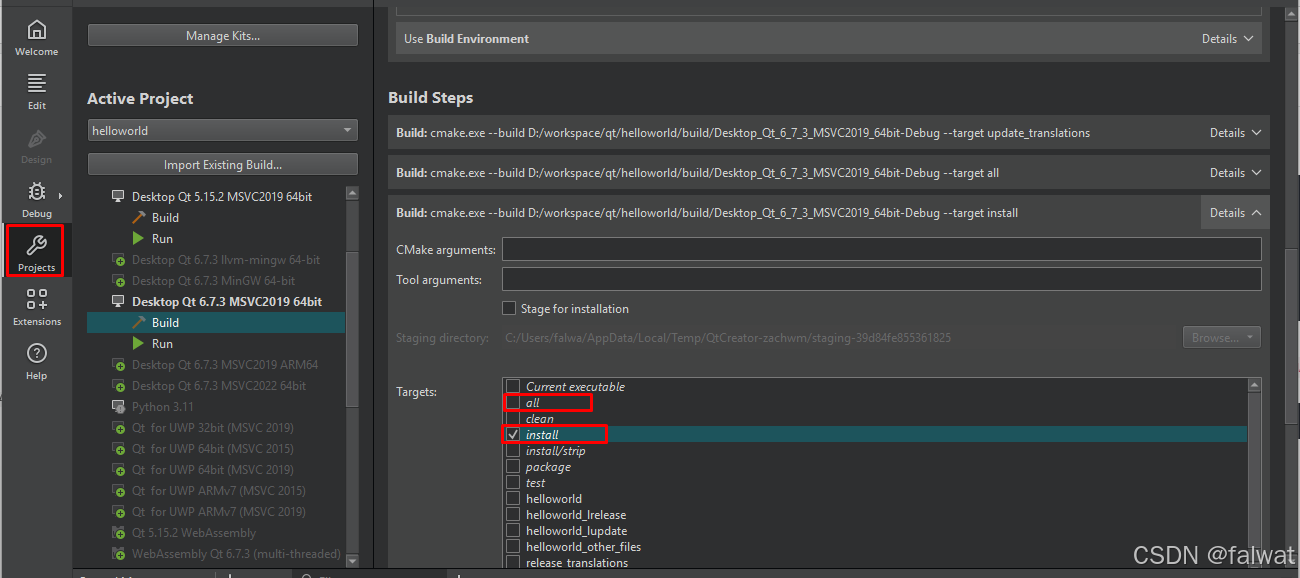Open the Welcome mode
Viewport: 1300px width, 578px height.
tap(36, 37)
